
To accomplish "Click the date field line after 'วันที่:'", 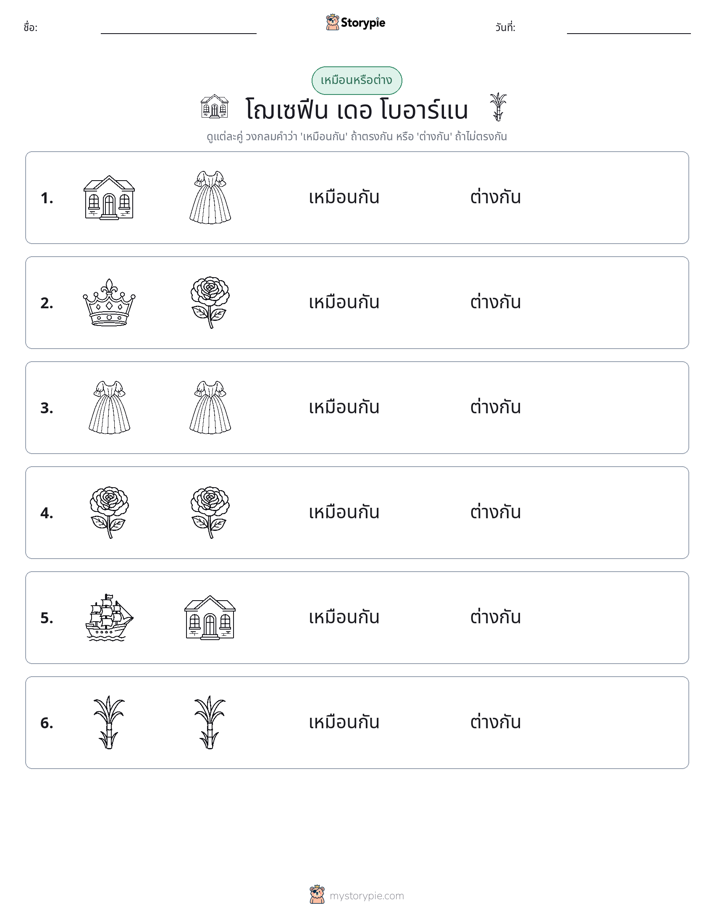I will [629, 33].
